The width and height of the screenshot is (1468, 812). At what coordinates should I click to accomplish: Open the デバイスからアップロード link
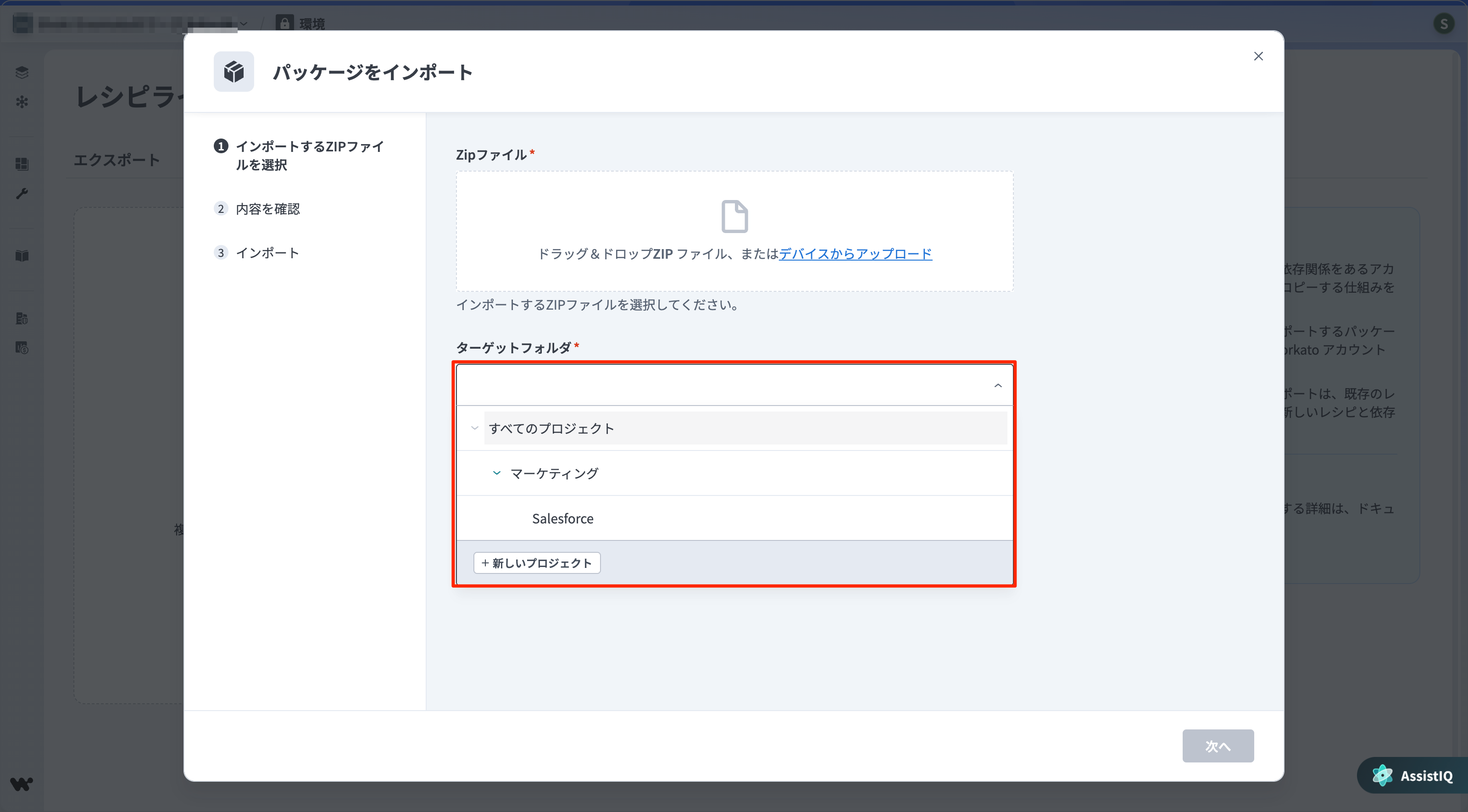point(856,254)
